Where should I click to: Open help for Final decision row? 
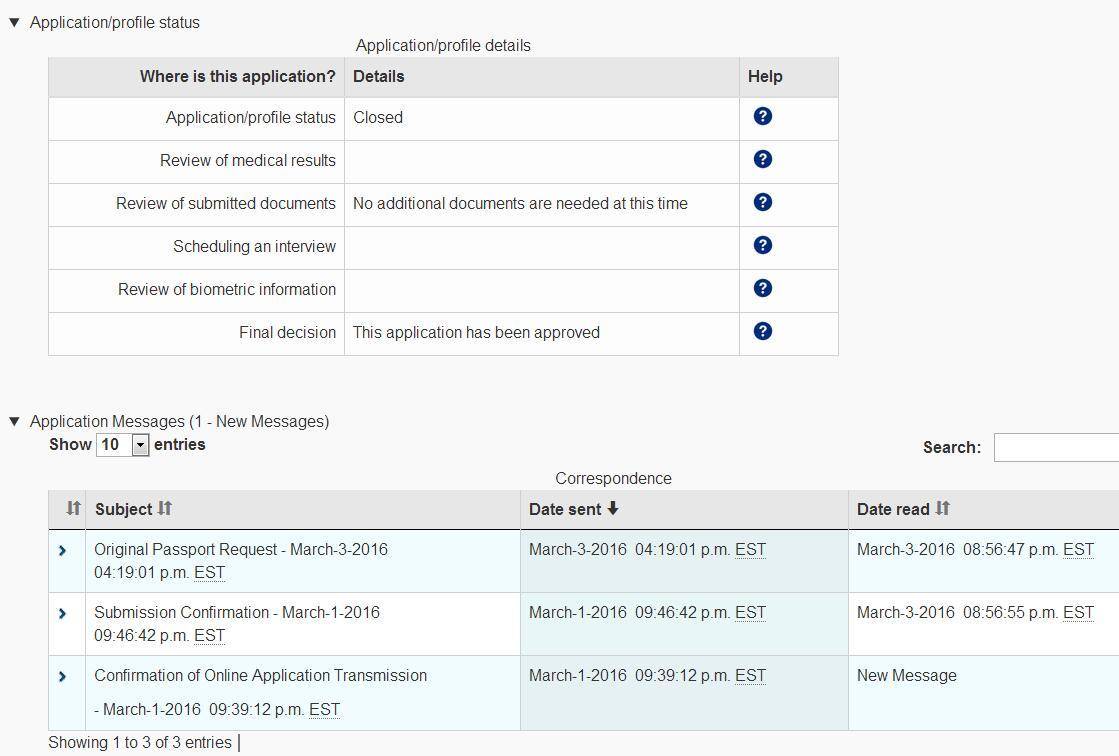pyautogui.click(x=762, y=331)
